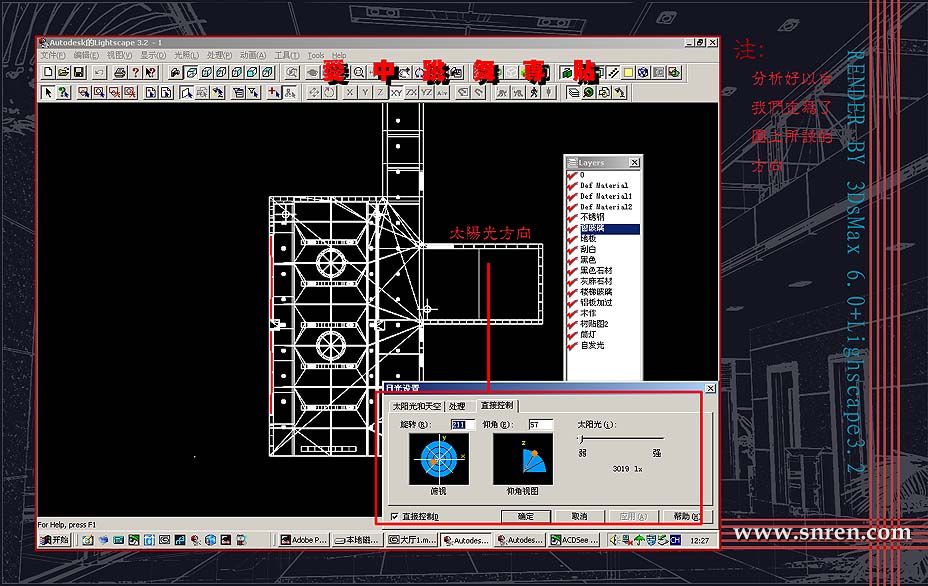Click the 12:27 taskbar clock

700,540
